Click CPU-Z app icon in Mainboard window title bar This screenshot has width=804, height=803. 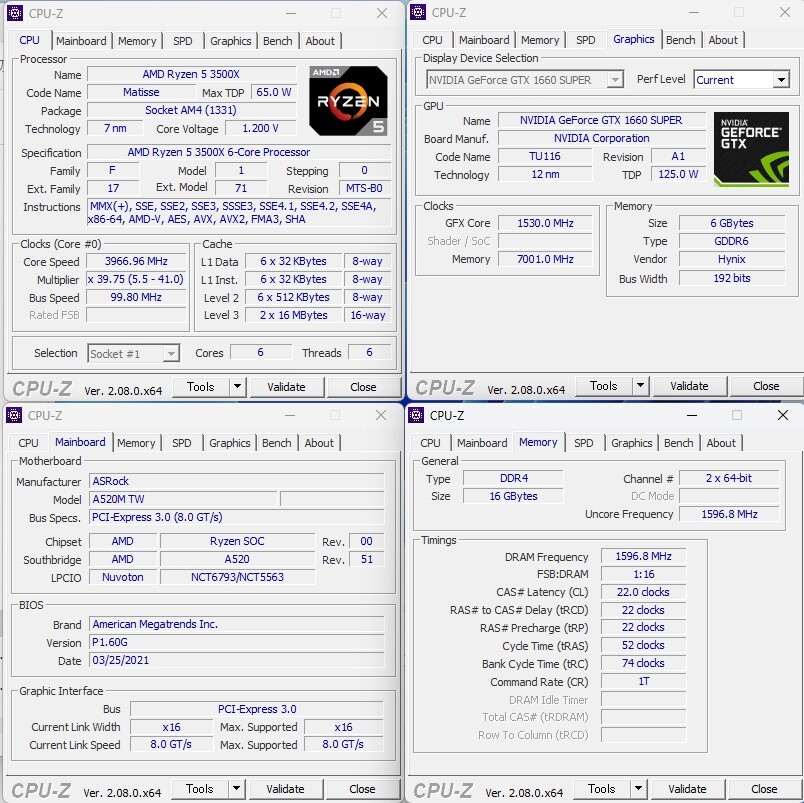[14, 415]
